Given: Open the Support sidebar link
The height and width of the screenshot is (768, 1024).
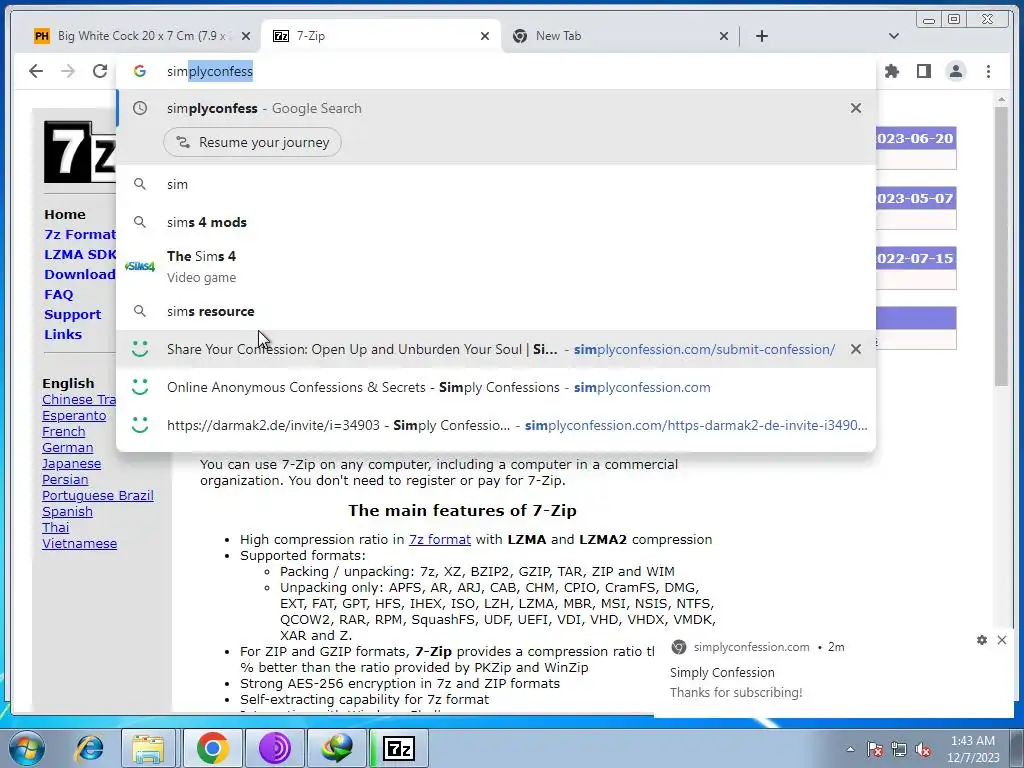Looking at the screenshot, I should pos(72,315).
